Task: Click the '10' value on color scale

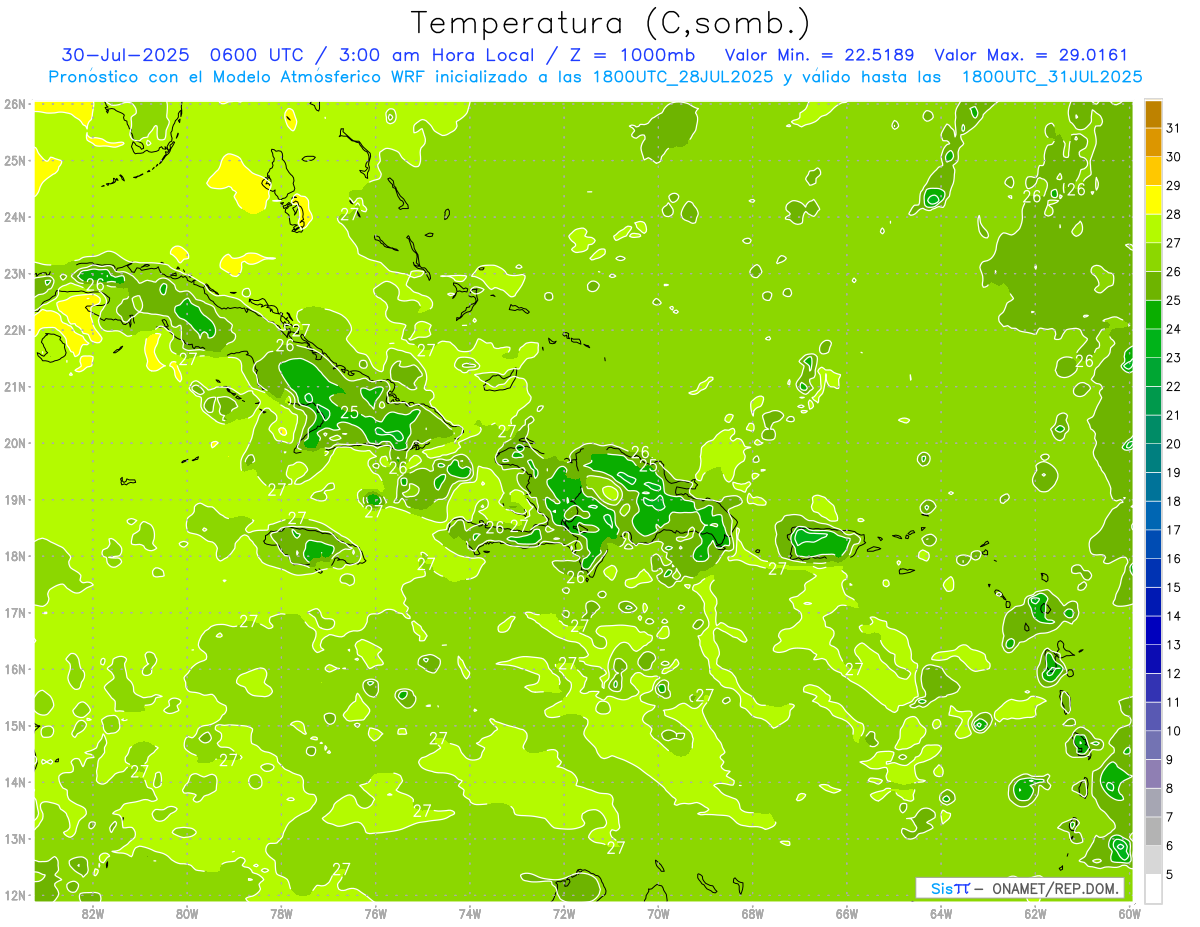Action: click(1173, 731)
